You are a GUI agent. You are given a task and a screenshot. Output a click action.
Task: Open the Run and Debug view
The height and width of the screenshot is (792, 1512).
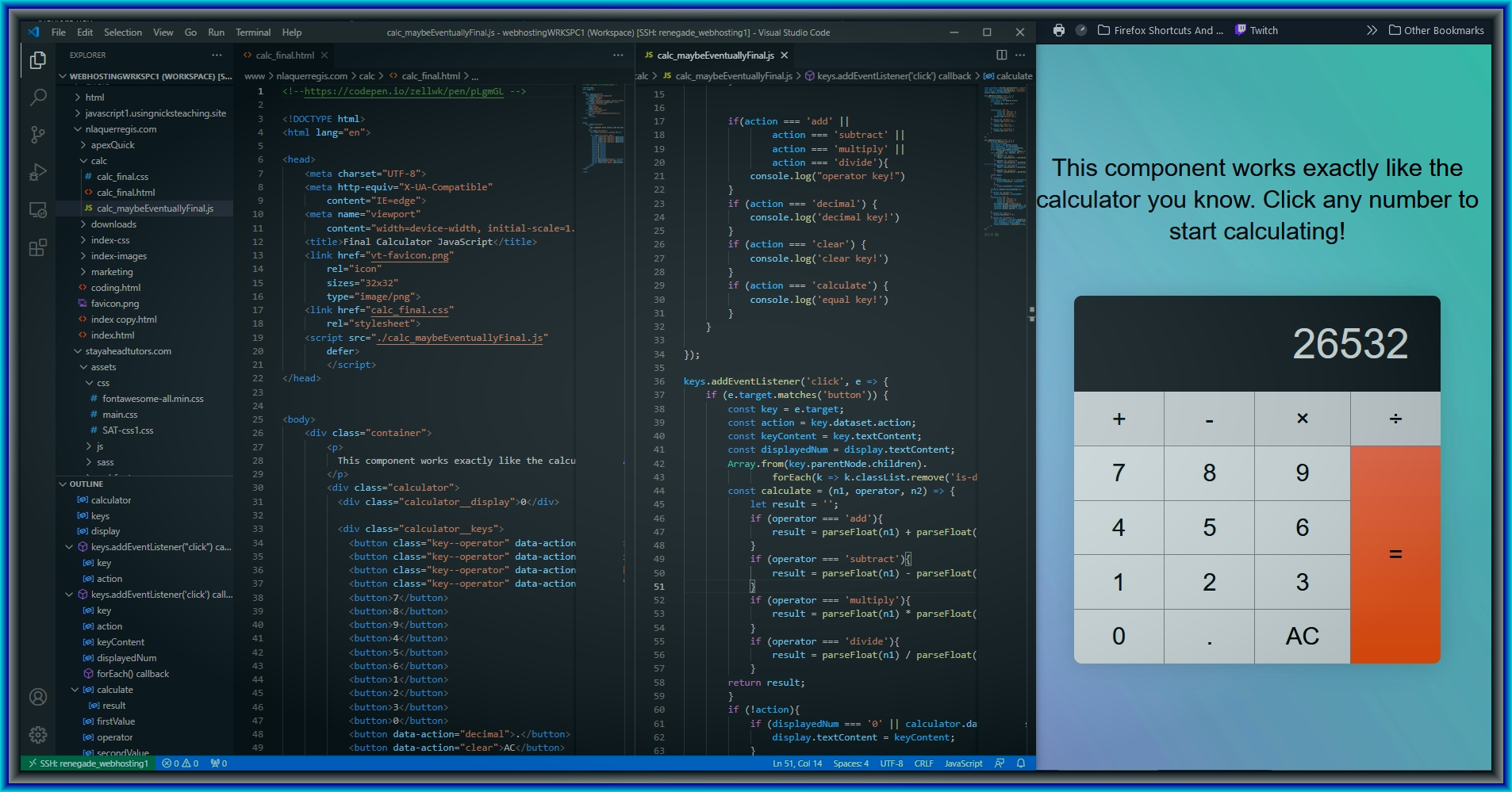click(37, 172)
